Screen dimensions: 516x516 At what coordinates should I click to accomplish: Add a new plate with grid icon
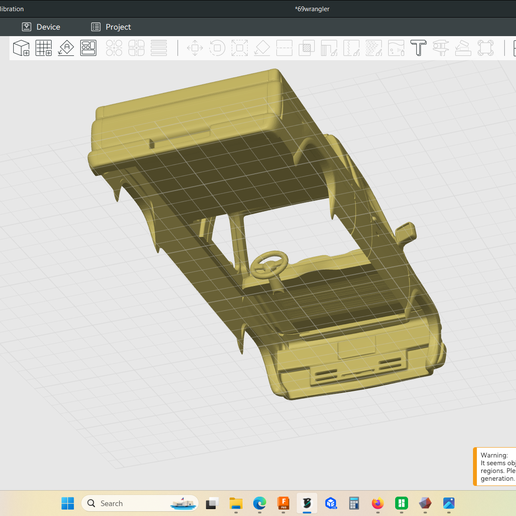(x=44, y=48)
